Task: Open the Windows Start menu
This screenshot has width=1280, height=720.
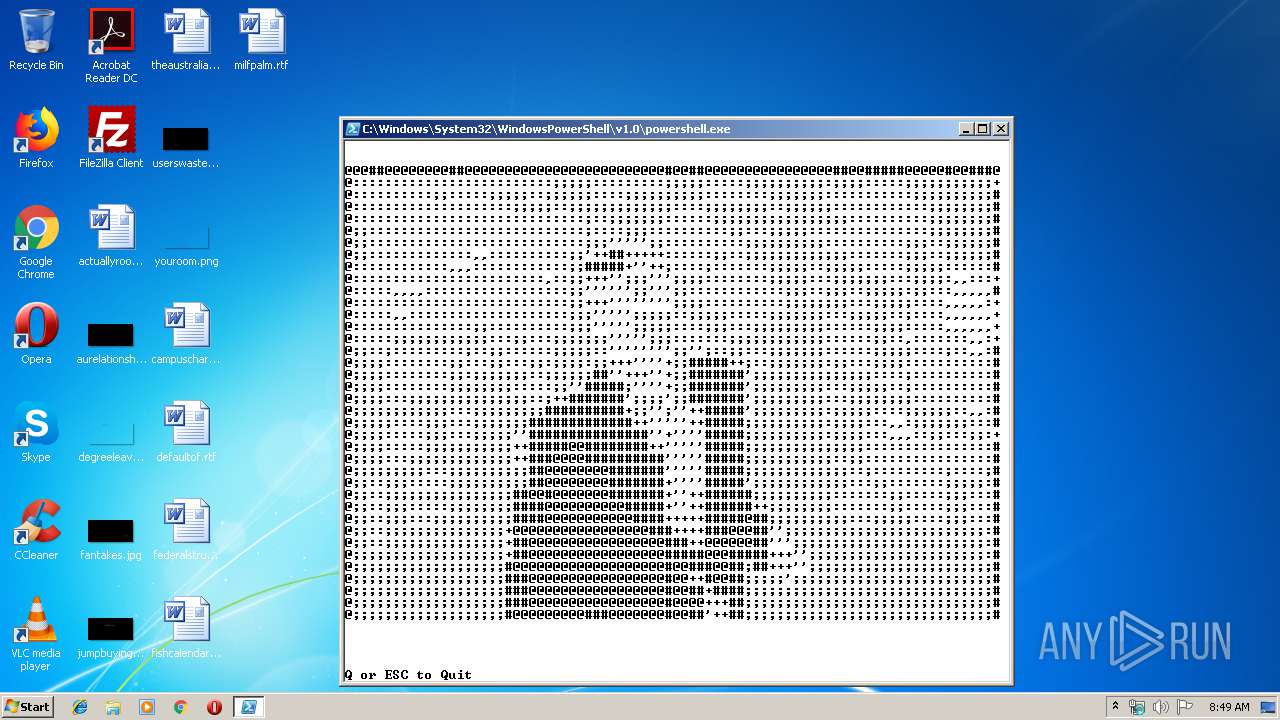Action: click(27, 707)
